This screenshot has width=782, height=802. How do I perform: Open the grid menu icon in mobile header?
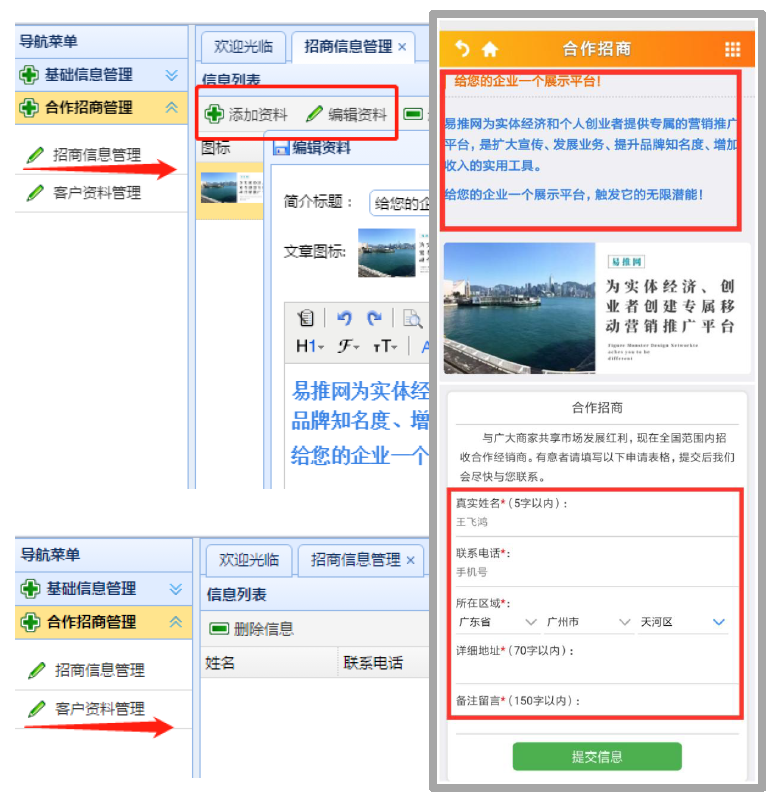732,49
